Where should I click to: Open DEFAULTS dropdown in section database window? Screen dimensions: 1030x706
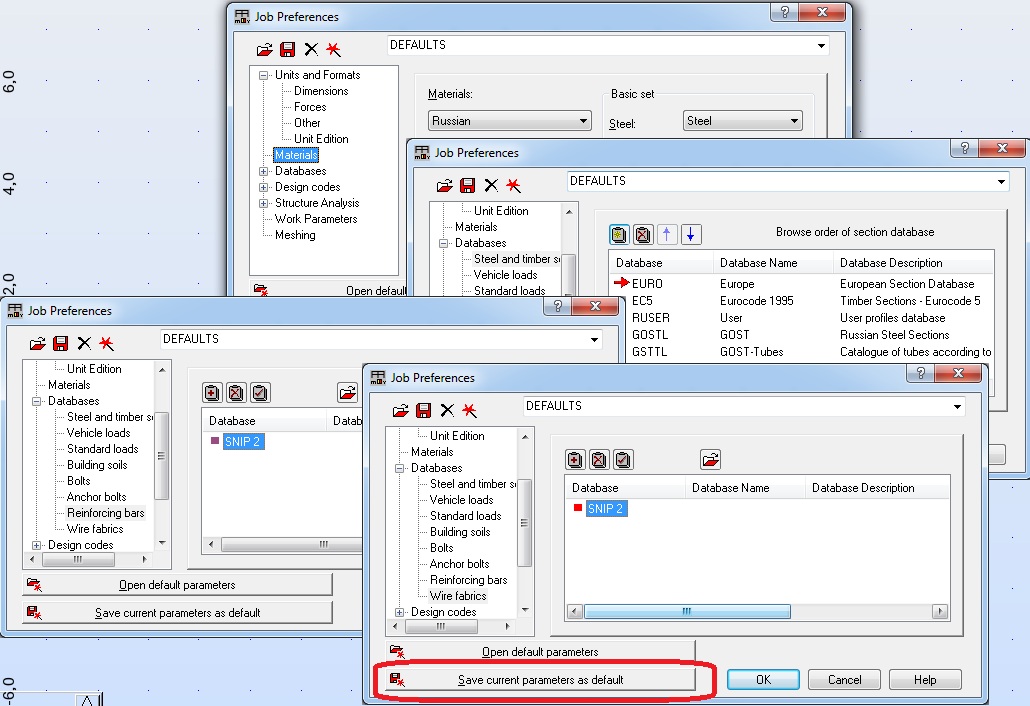(1001, 181)
